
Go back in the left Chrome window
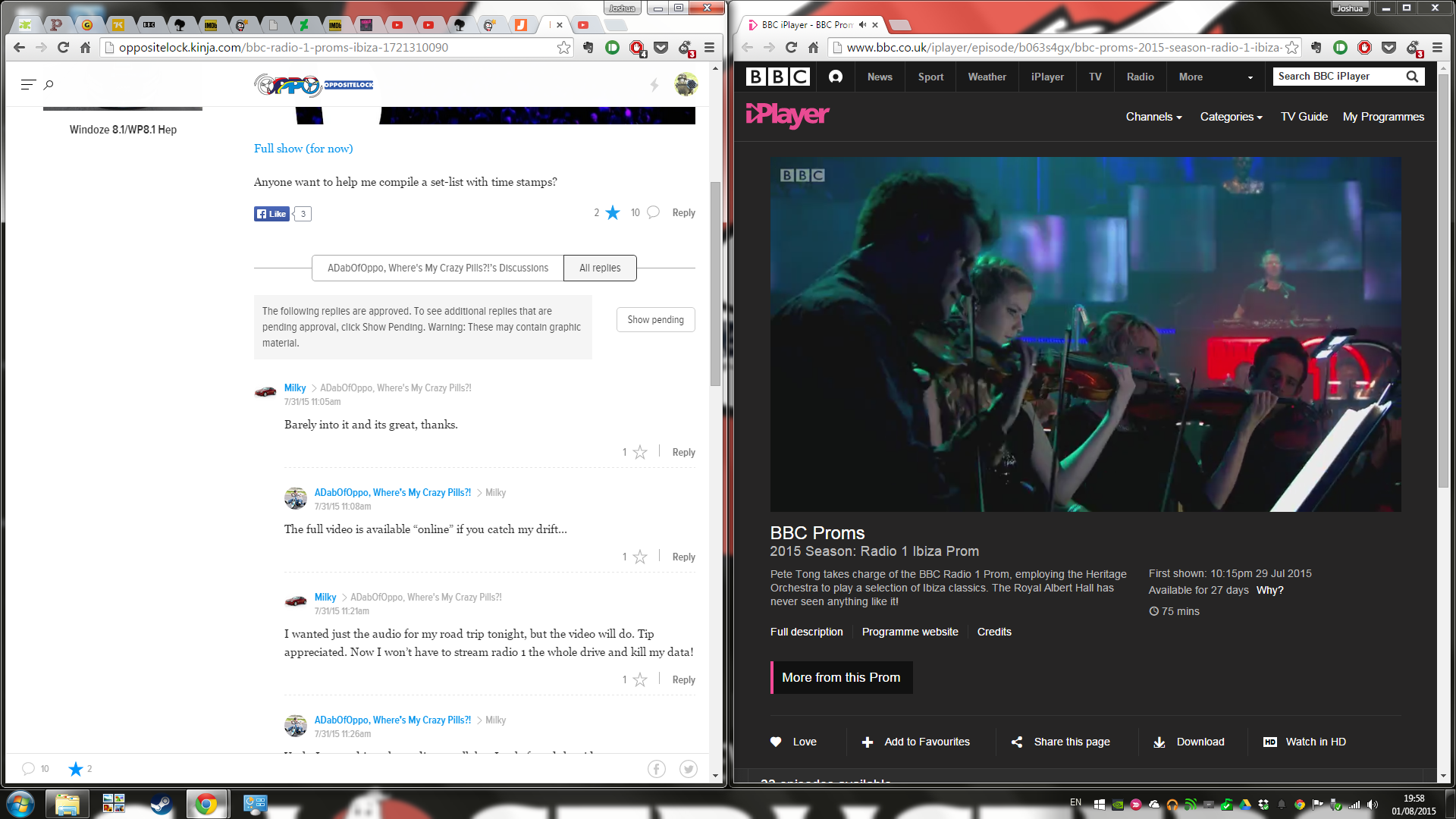coord(20,48)
